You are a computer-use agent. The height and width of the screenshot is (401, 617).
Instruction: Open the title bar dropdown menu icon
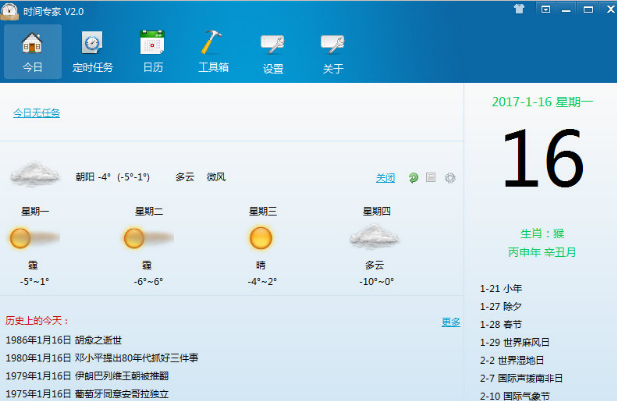tap(545, 9)
